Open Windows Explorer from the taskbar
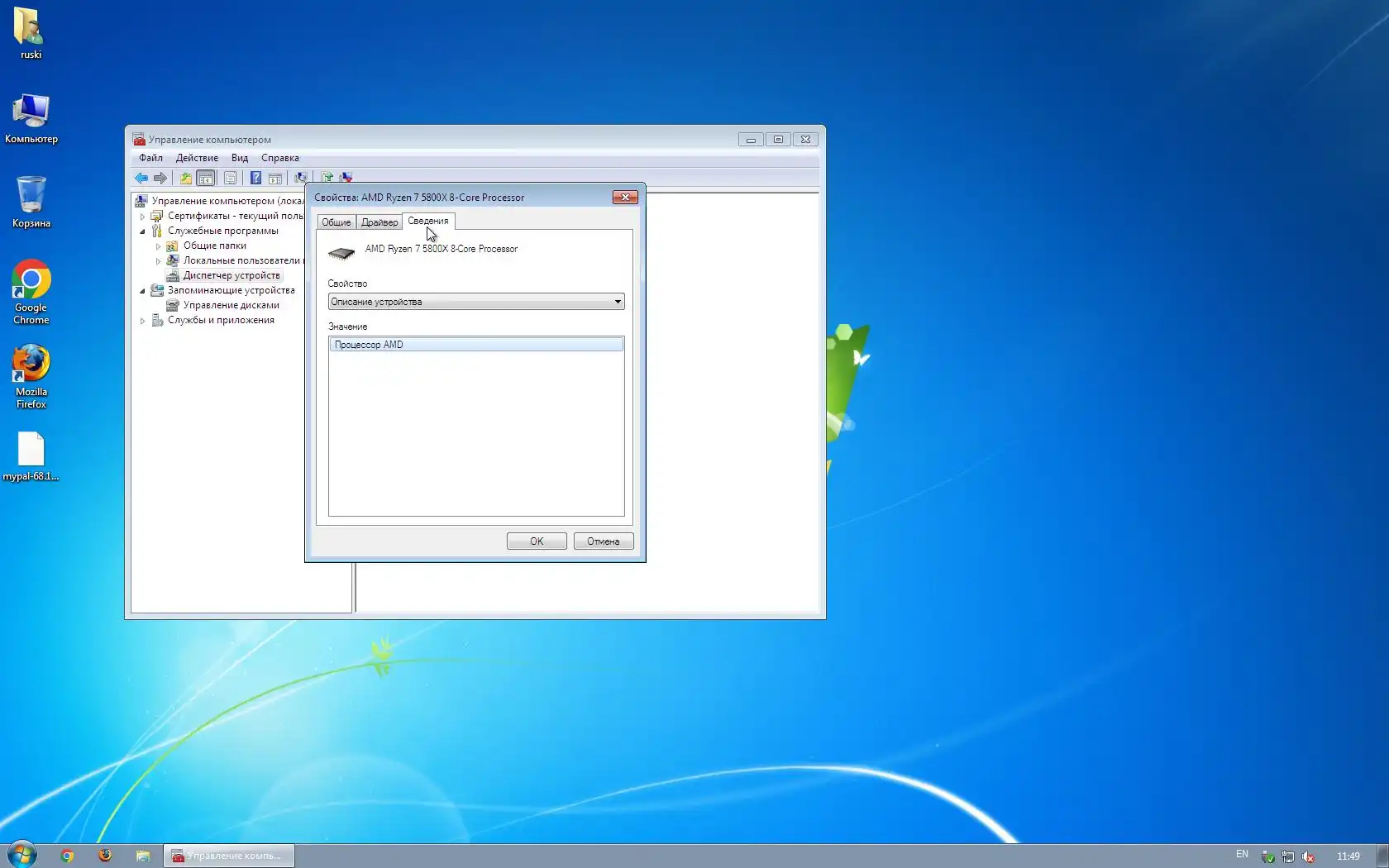This screenshot has height=868, width=1389. click(143, 856)
